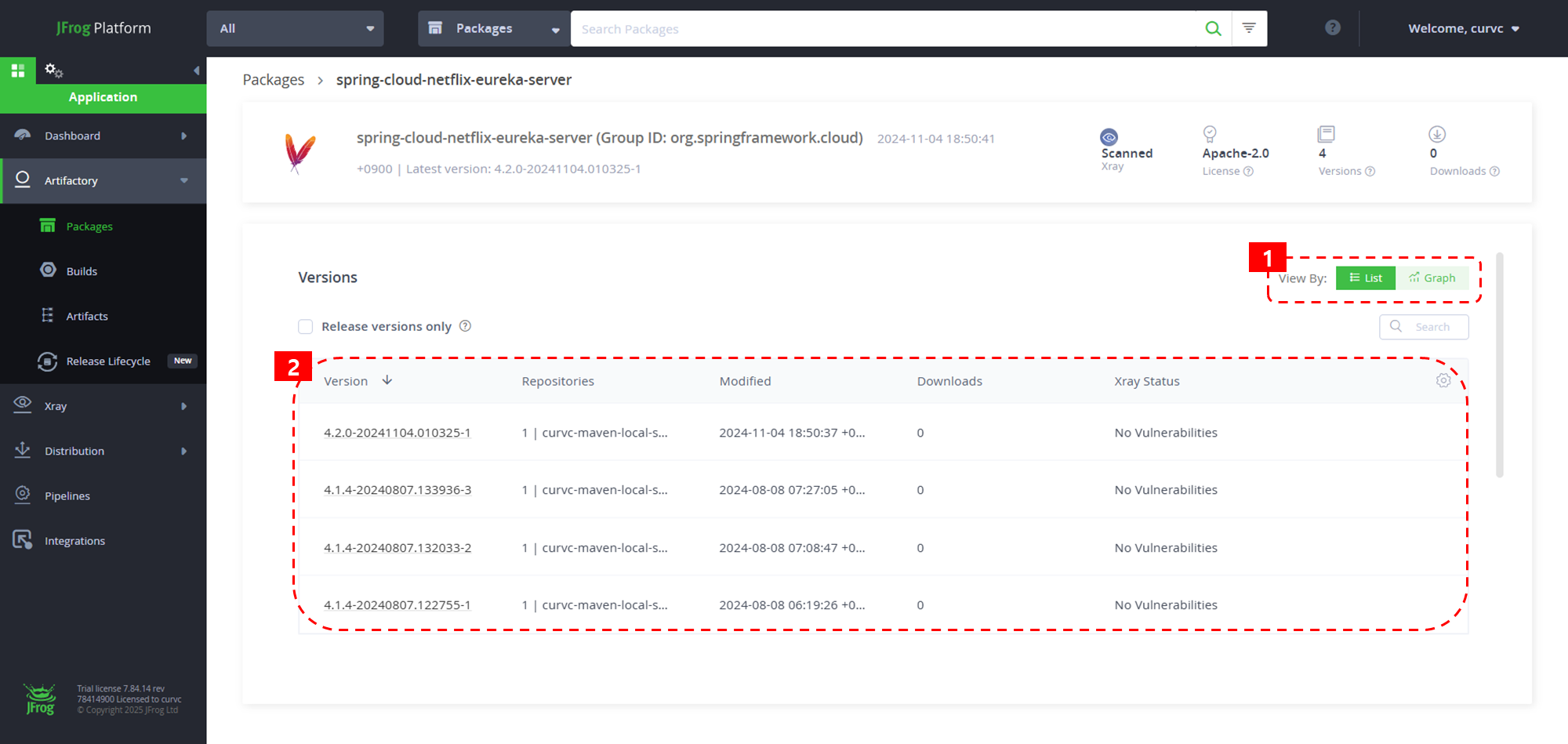Click the Maven package feather logo
The image size is (1568, 744).
299,152
